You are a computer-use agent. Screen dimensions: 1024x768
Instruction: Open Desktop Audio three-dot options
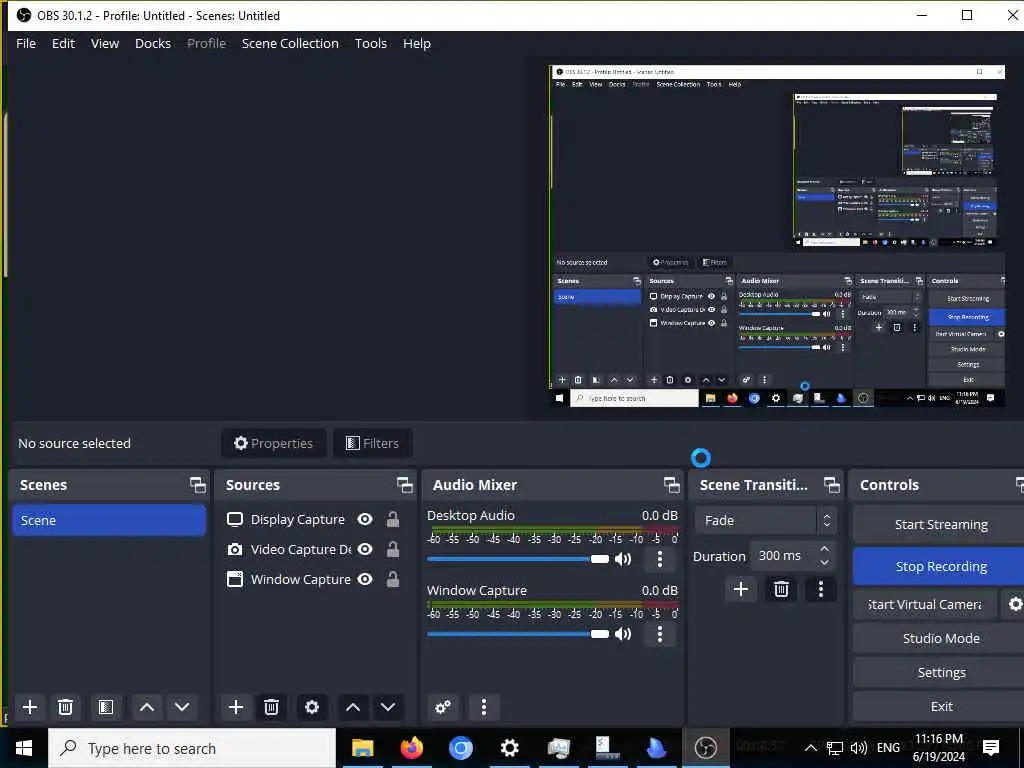tap(660, 559)
